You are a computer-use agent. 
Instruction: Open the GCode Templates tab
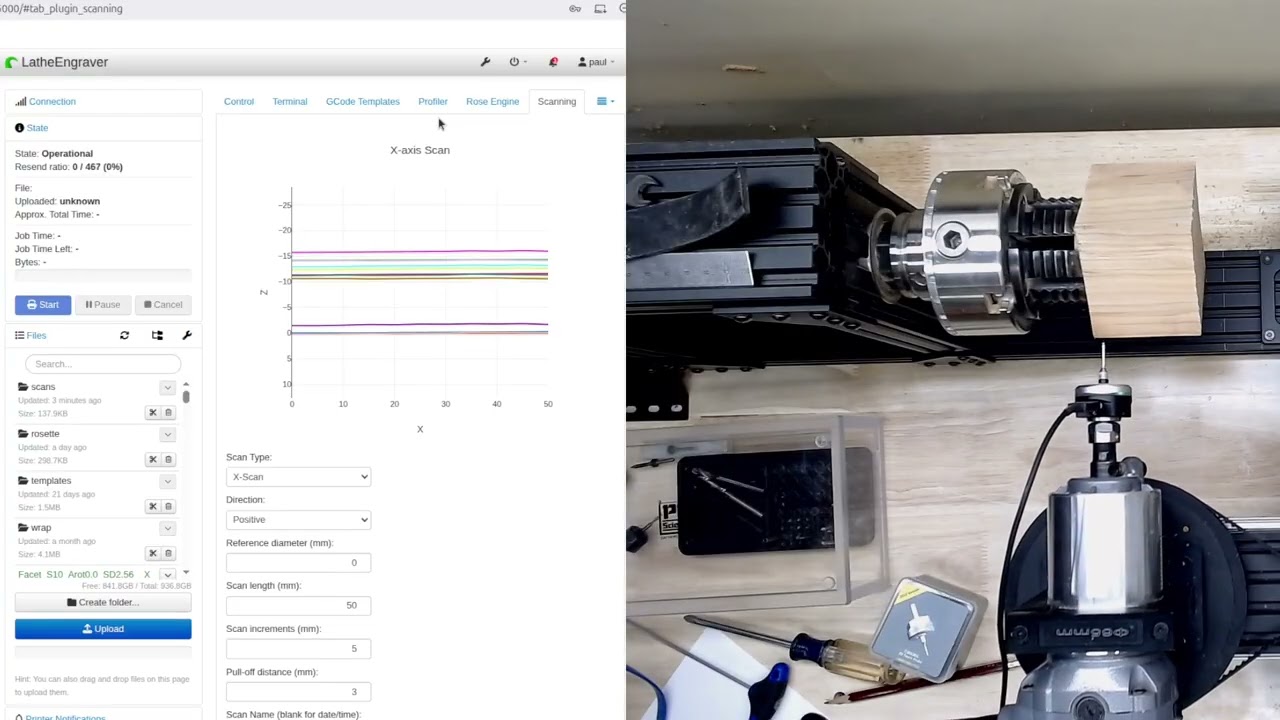click(x=363, y=101)
